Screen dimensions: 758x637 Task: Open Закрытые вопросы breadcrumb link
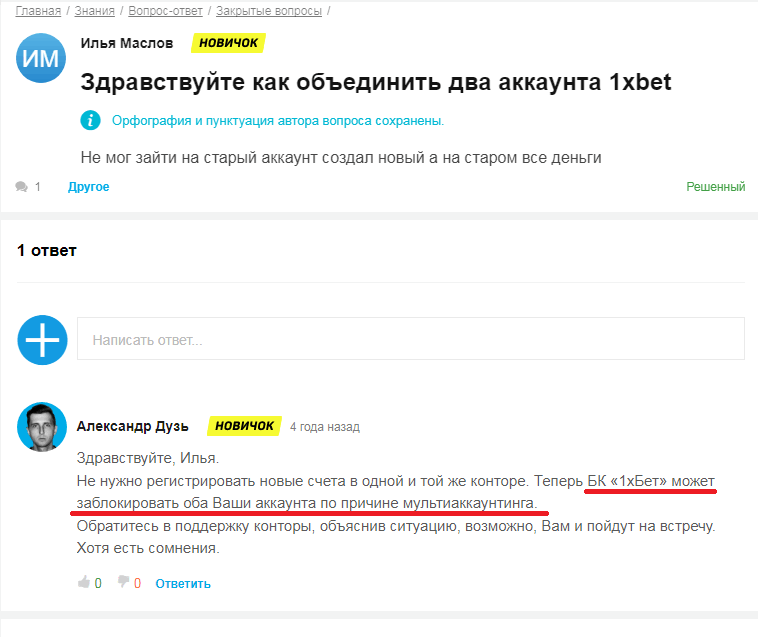(x=269, y=11)
